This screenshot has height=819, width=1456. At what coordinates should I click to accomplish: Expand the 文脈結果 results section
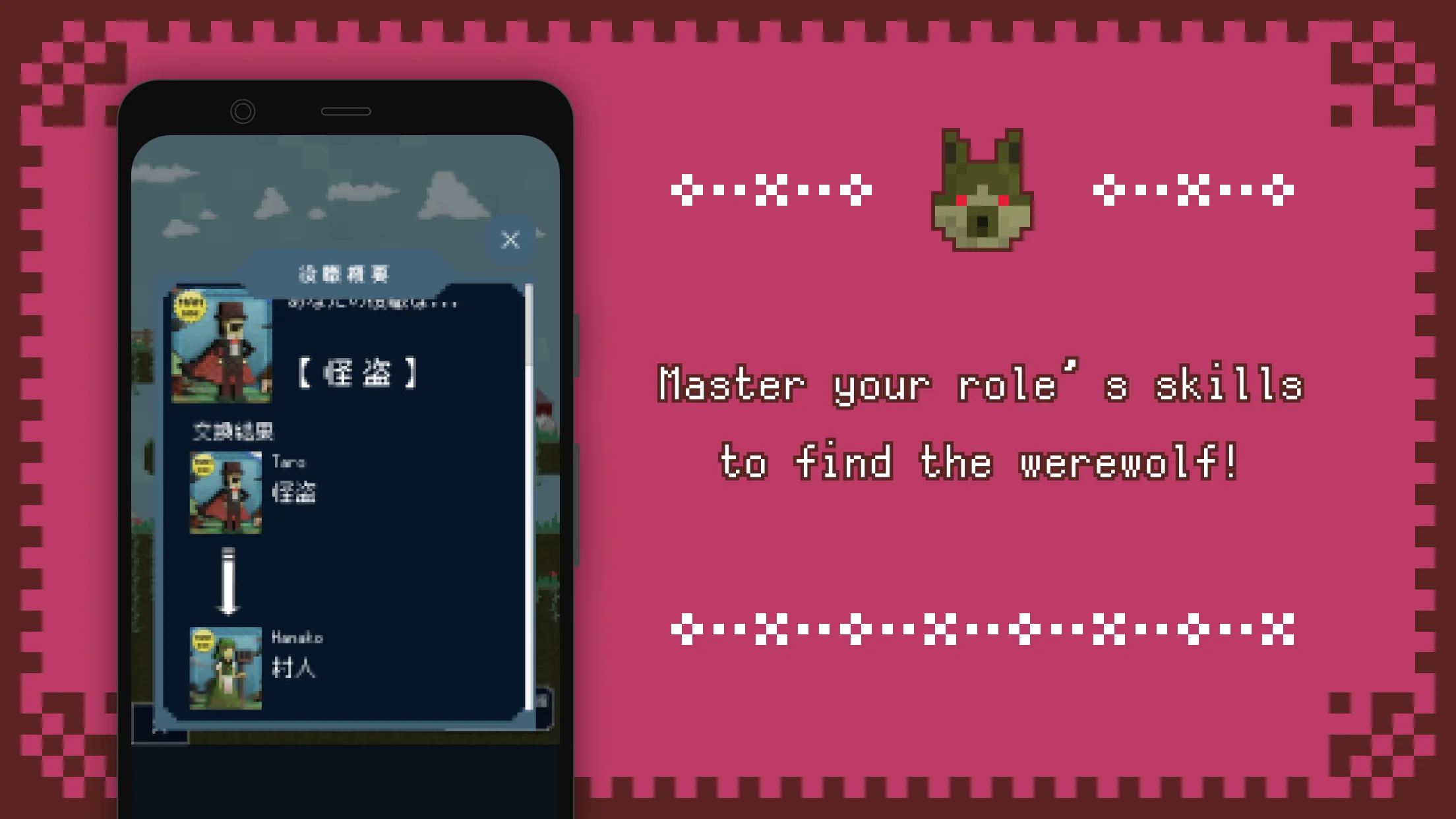[234, 431]
